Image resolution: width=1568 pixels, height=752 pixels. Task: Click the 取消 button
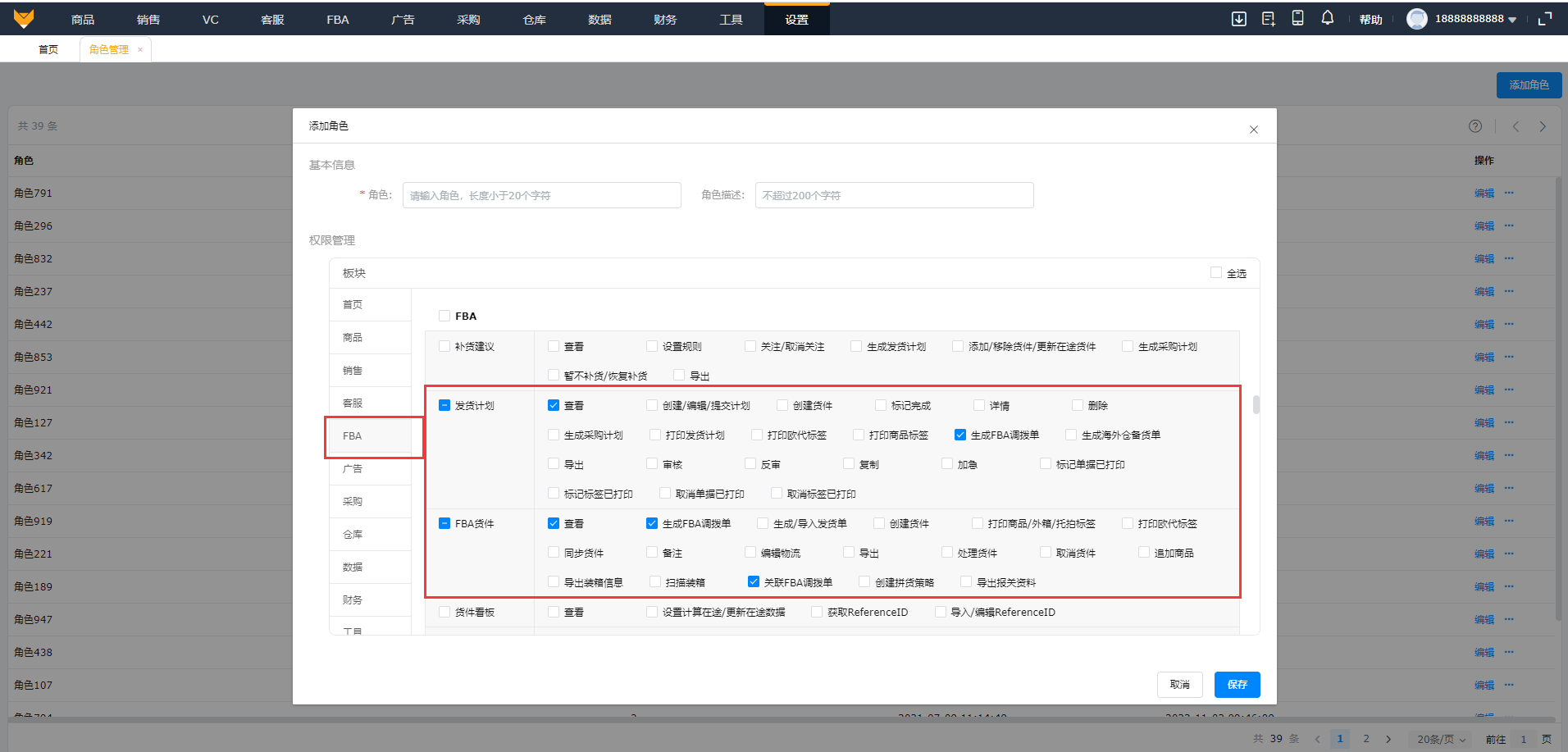coord(1179,685)
